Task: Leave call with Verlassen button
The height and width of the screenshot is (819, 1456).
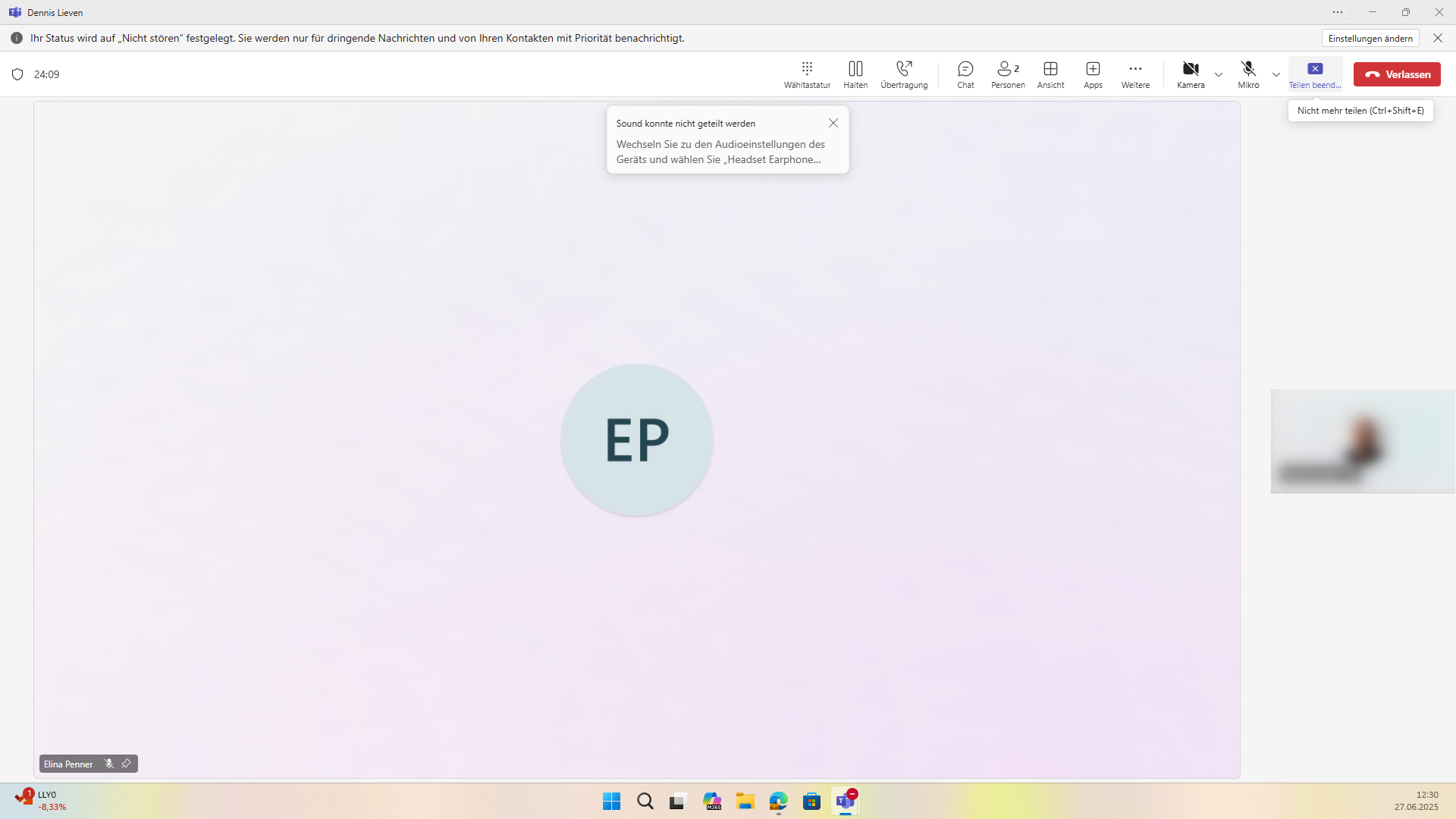Action: [x=1397, y=74]
